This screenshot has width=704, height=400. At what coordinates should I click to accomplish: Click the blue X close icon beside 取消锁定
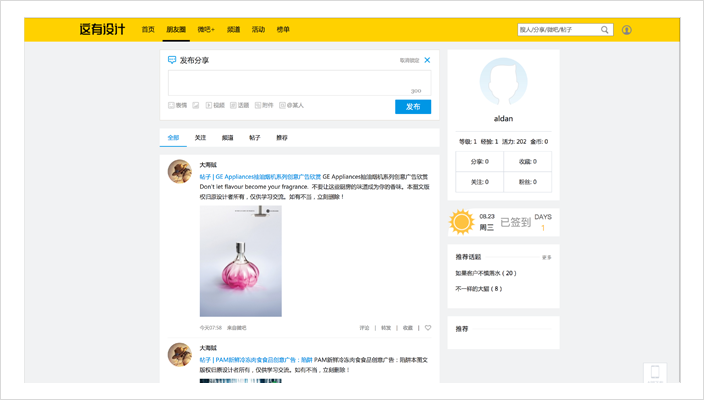[427, 60]
